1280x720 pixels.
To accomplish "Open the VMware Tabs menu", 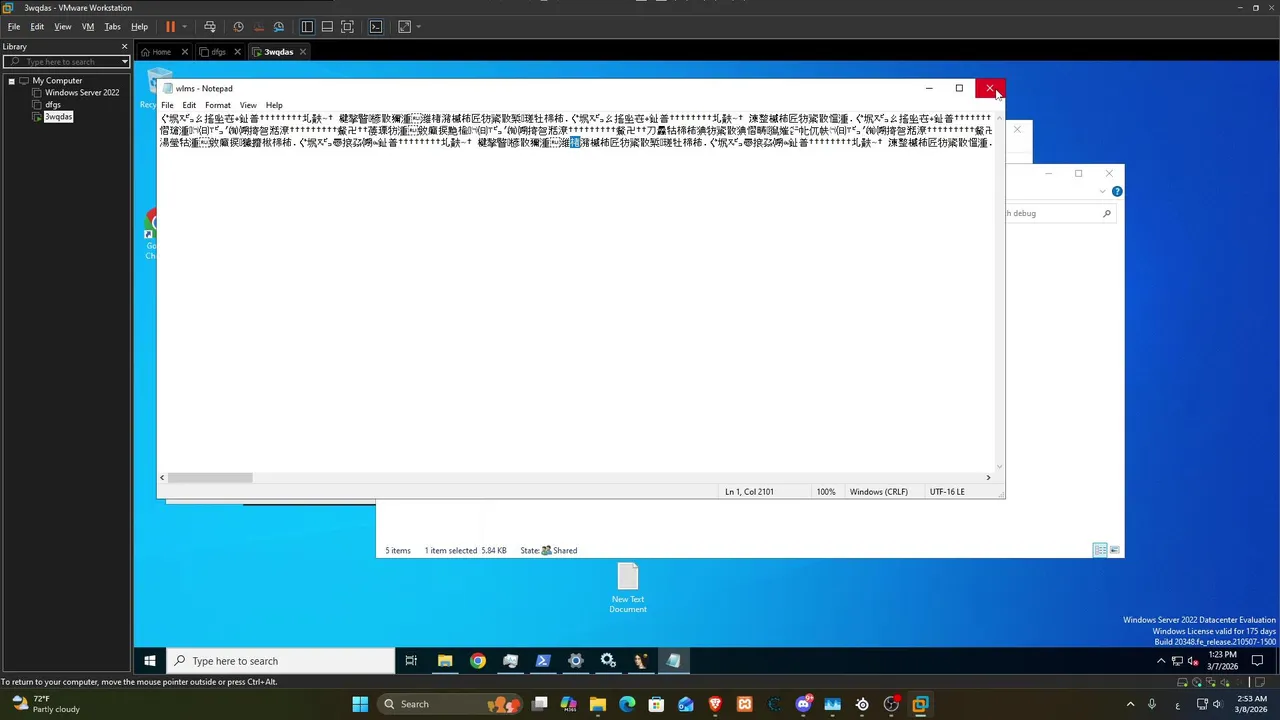I will pos(112,27).
